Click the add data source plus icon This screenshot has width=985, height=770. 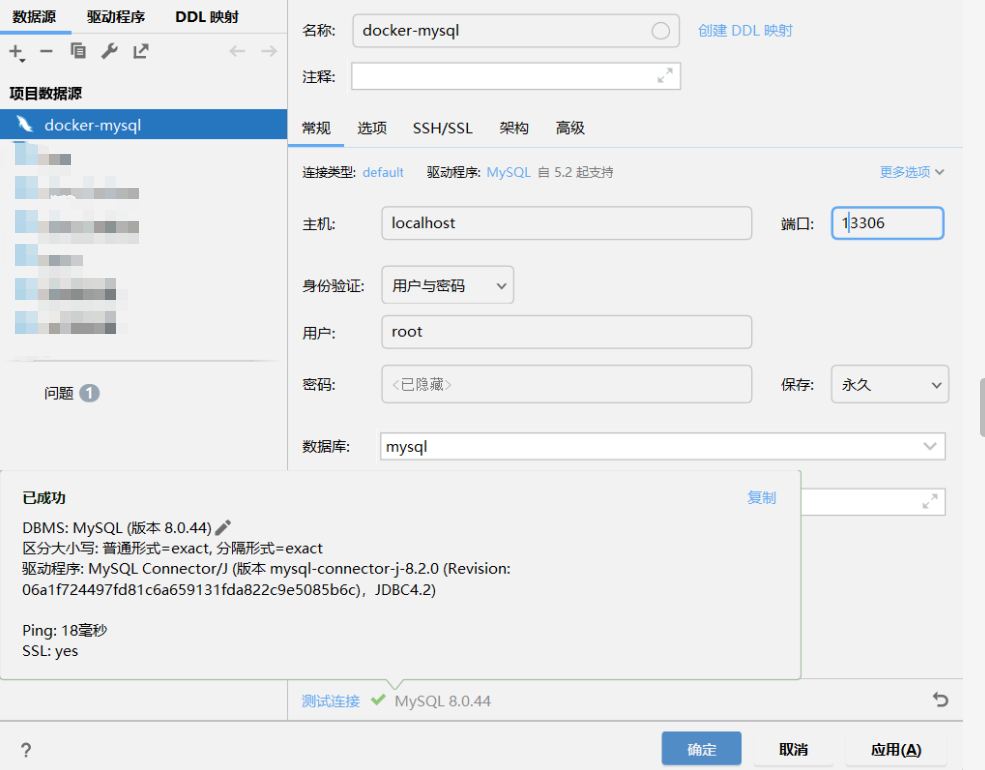coord(17,52)
